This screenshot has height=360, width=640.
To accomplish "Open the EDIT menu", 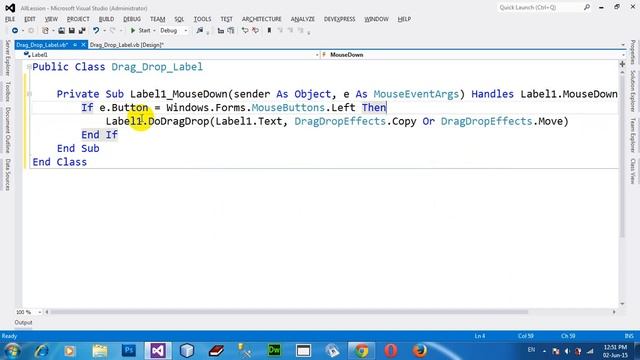I will (30, 19).
